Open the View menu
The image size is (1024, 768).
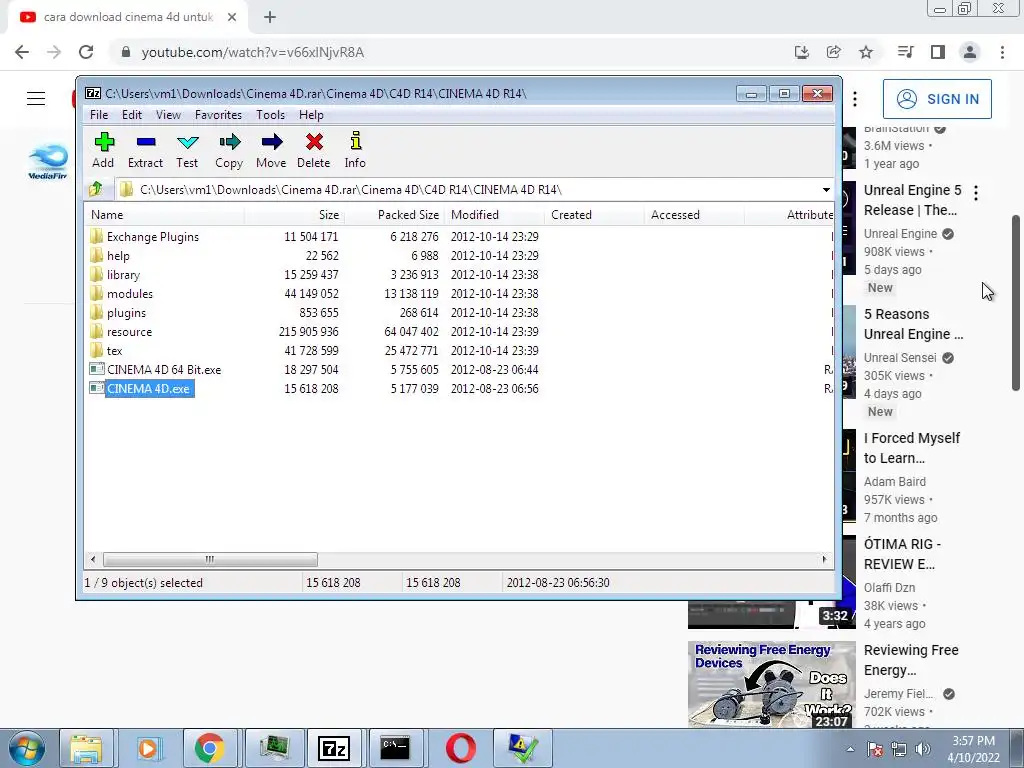168,115
